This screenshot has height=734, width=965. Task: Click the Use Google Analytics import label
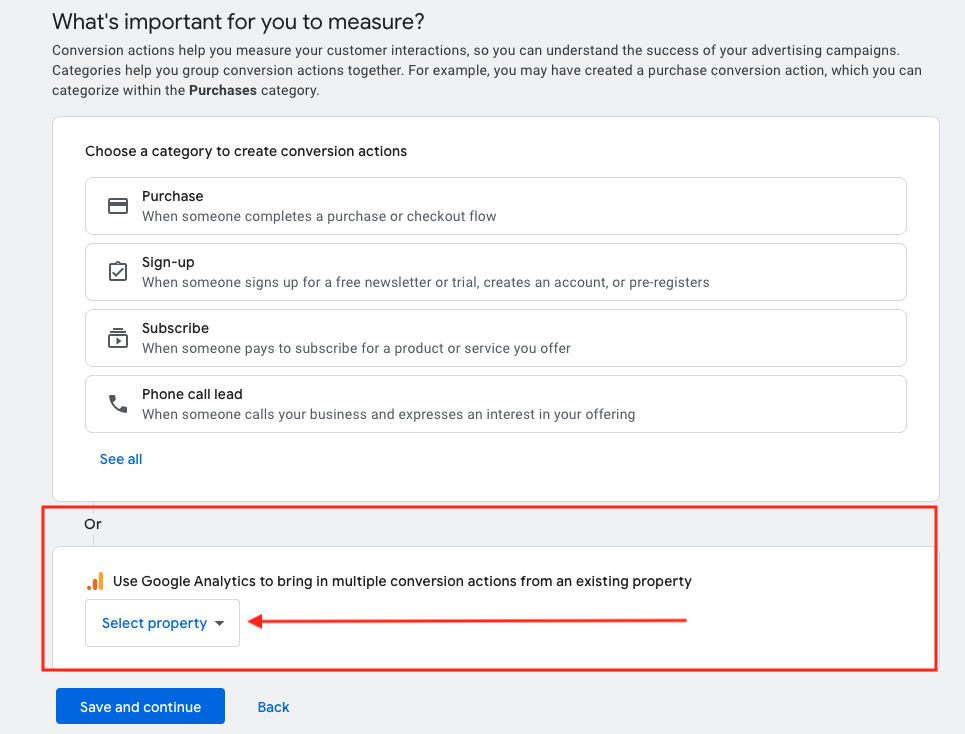(x=402, y=581)
